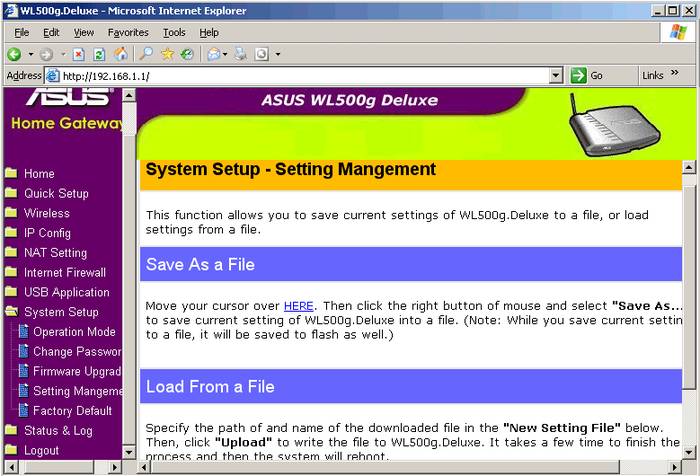The image size is (700, 476).
Task: Click in the address URL field
Action: (300, 76)
